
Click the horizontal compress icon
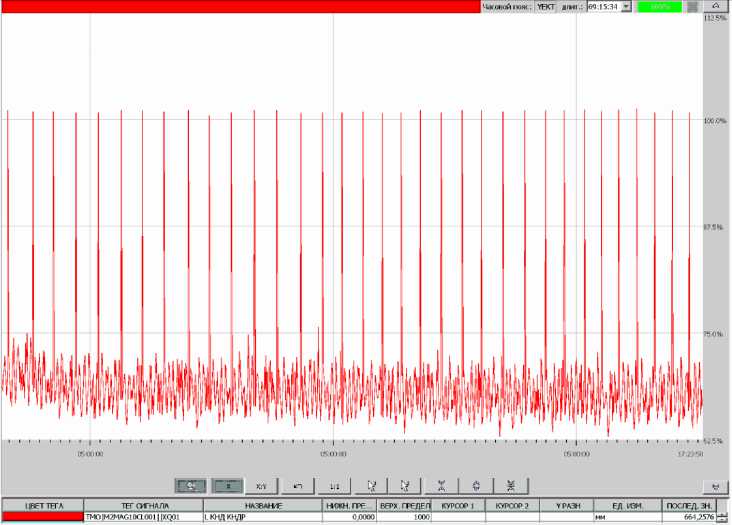pos(441,485)
